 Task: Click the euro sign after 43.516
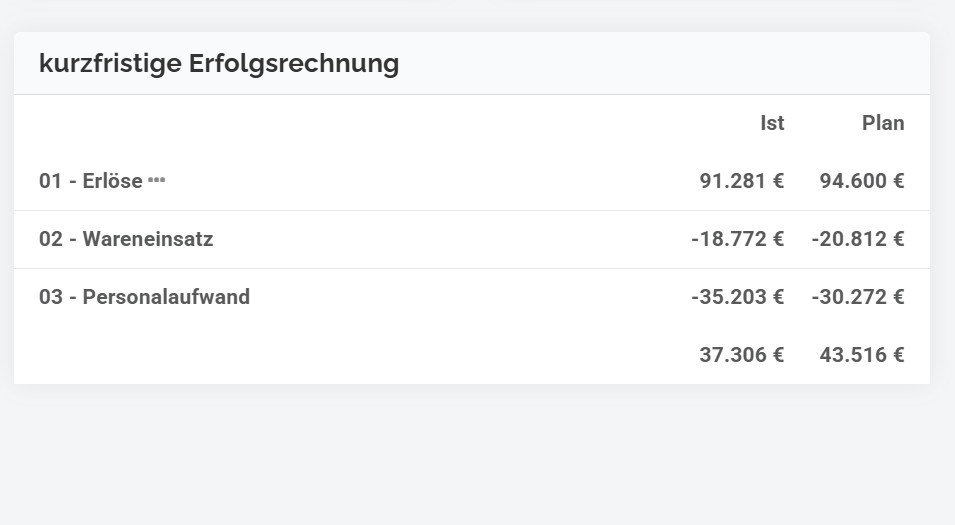point(898,354)
